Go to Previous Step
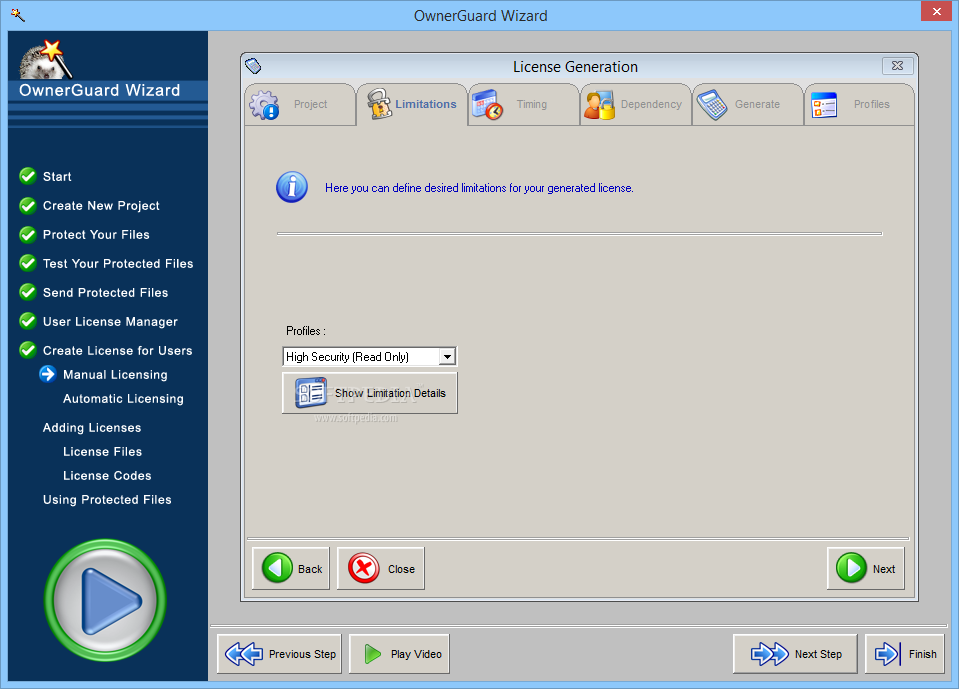Image resolution: width=959 pixels, height=689 pixels. pyautogui.click(x=280, y=654)
